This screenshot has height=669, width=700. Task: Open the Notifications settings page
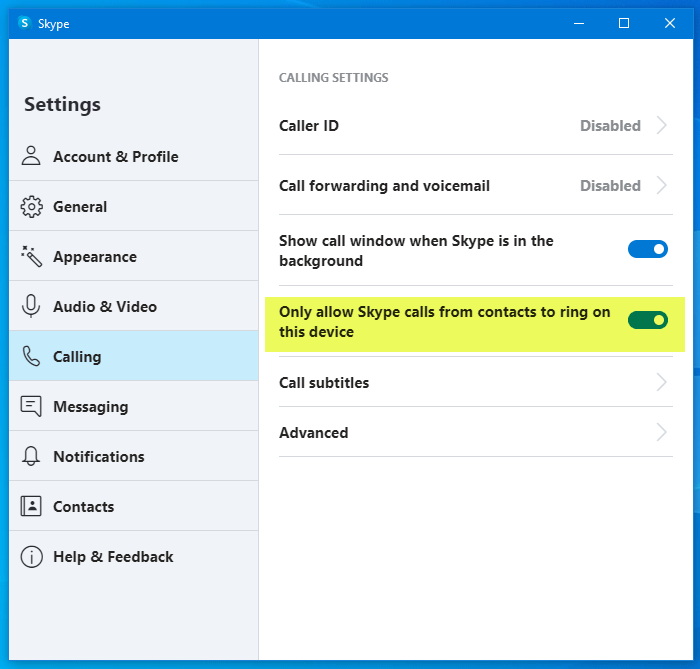point(133,456)
